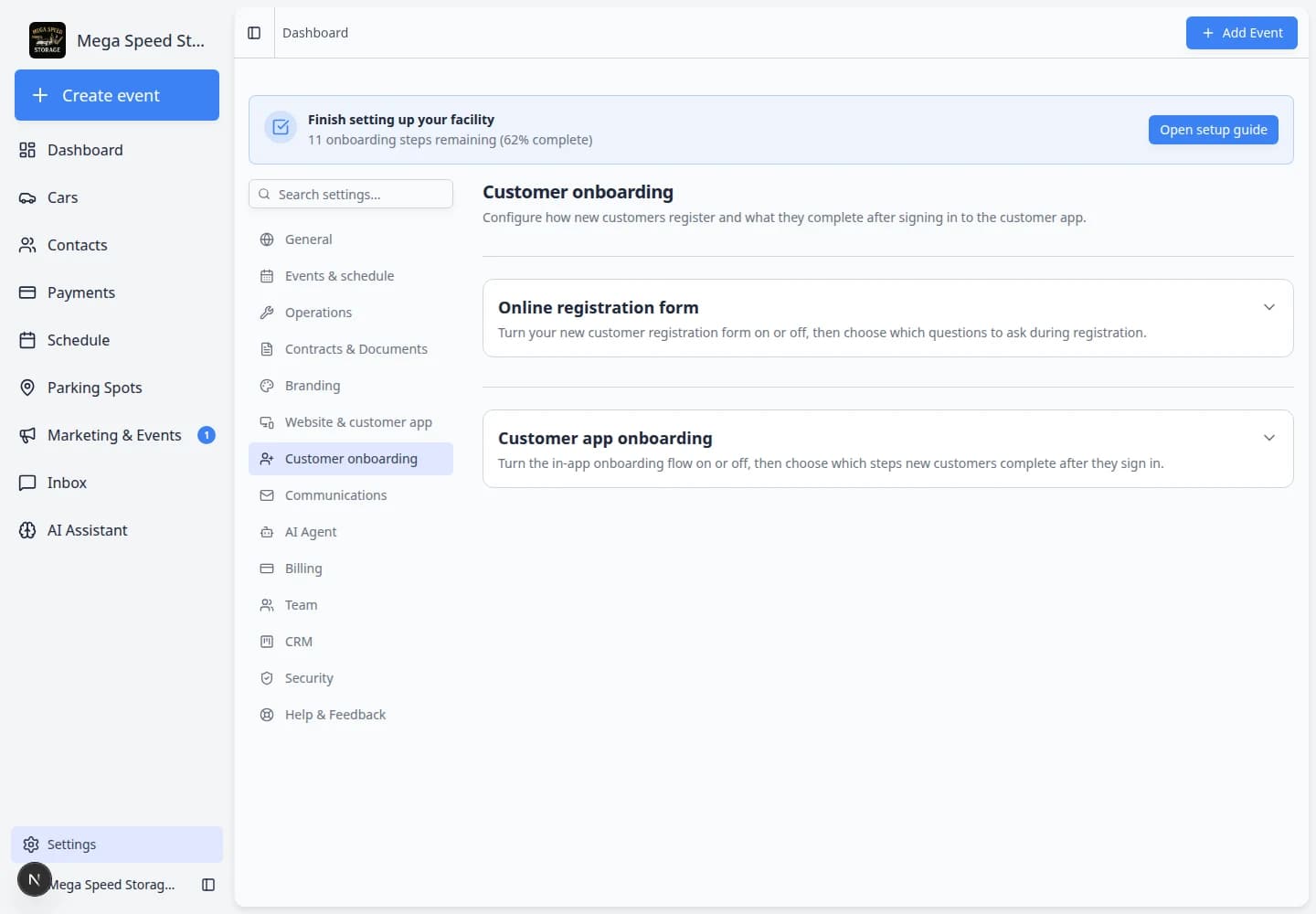Viewport: 1316px width, 914px height.
Task: Click Finish setting up your facility heading
Action: (x=401, y=120)
